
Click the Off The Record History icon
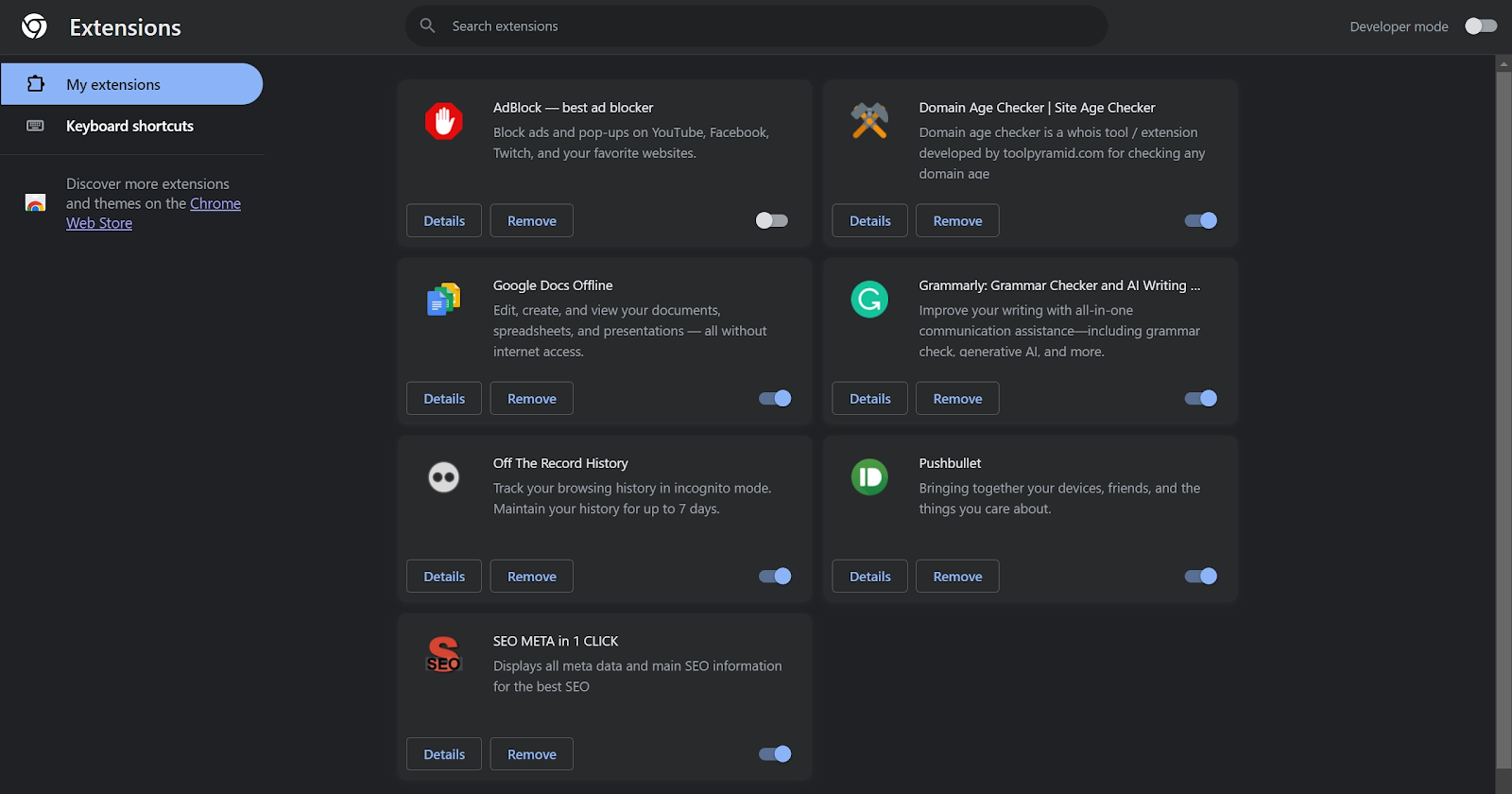point(443,477)
